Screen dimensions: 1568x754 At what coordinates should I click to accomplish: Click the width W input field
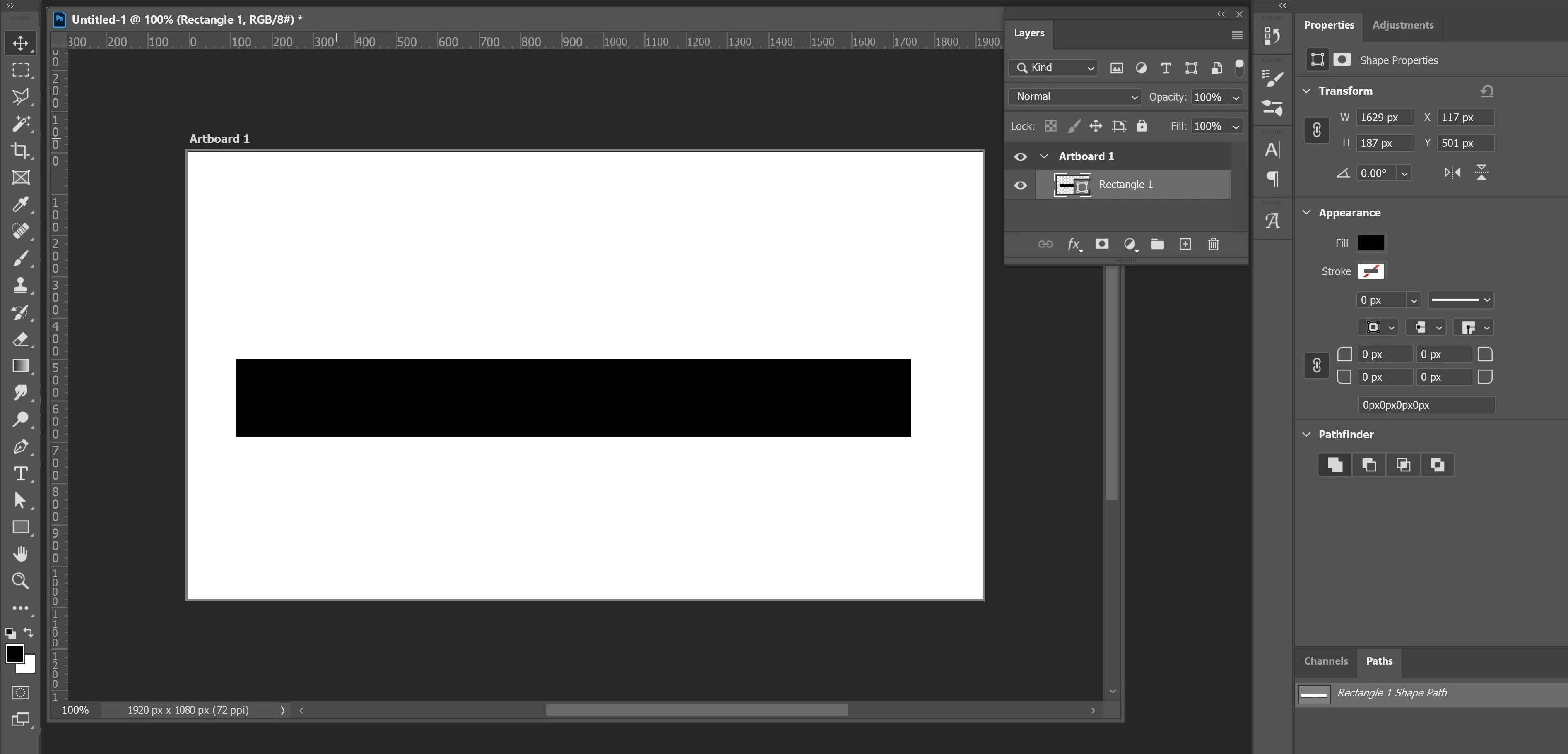click(1384, 118)
